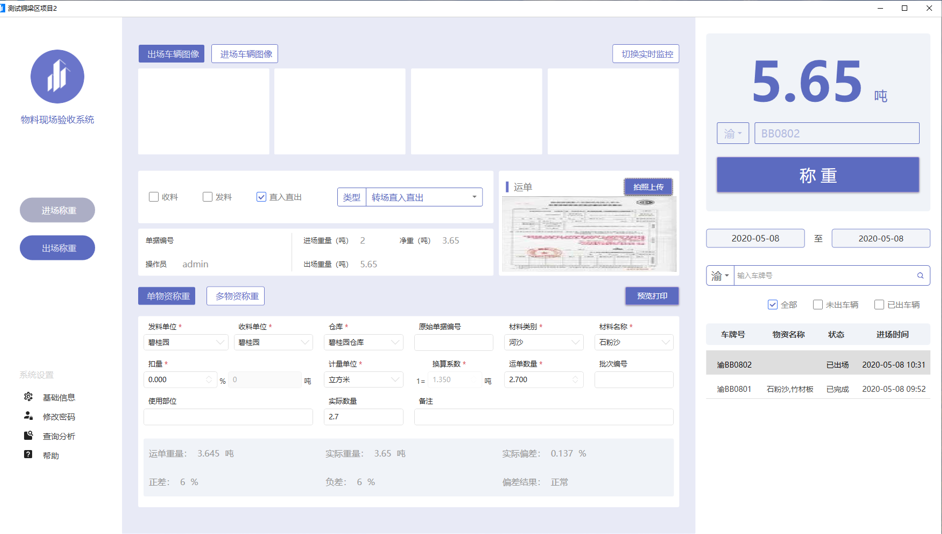This screenshot has width=942, height=534.
Task: Click the 帮助 question mark icon
Action: pyautogui.click(x=28, y=455)
